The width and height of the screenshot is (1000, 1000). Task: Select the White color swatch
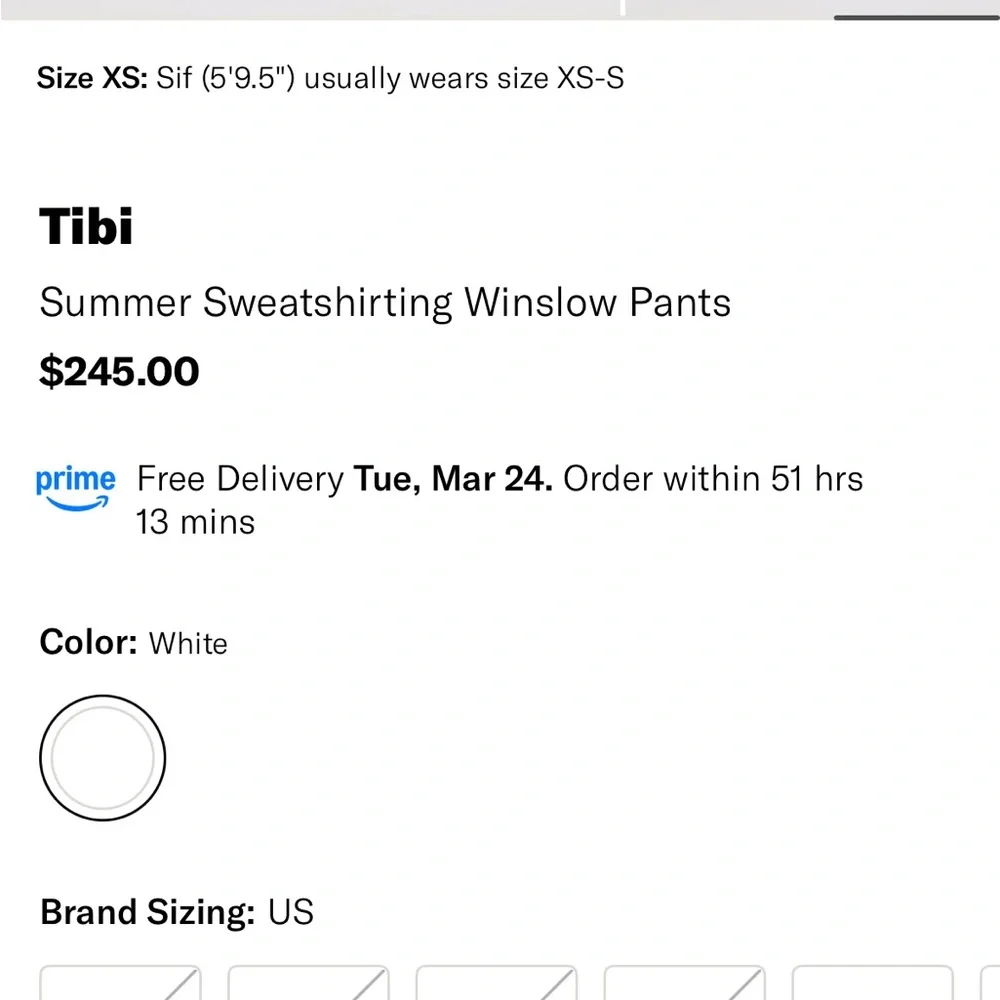[102, 757]
